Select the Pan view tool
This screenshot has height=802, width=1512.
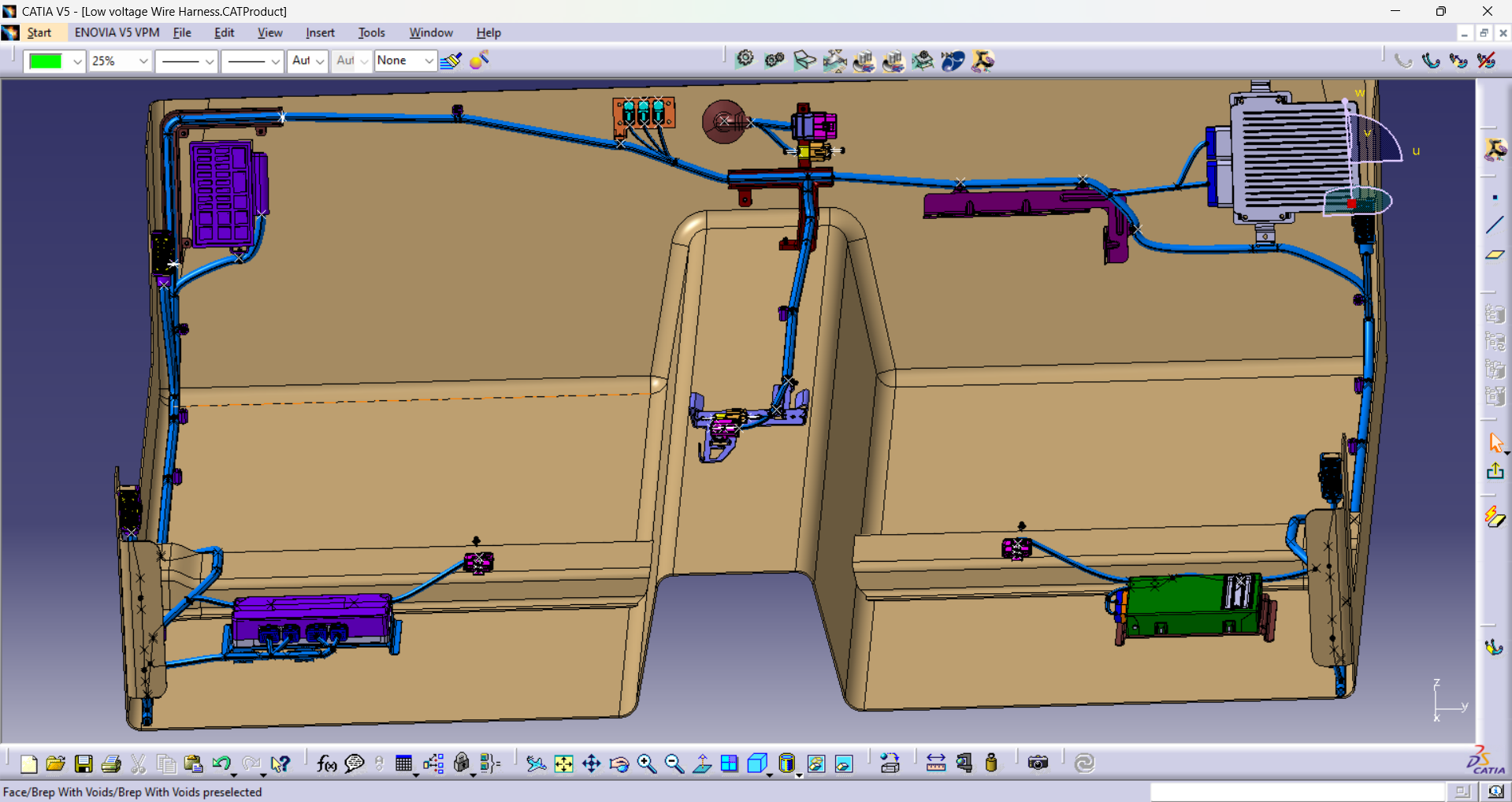click(591, 763)
